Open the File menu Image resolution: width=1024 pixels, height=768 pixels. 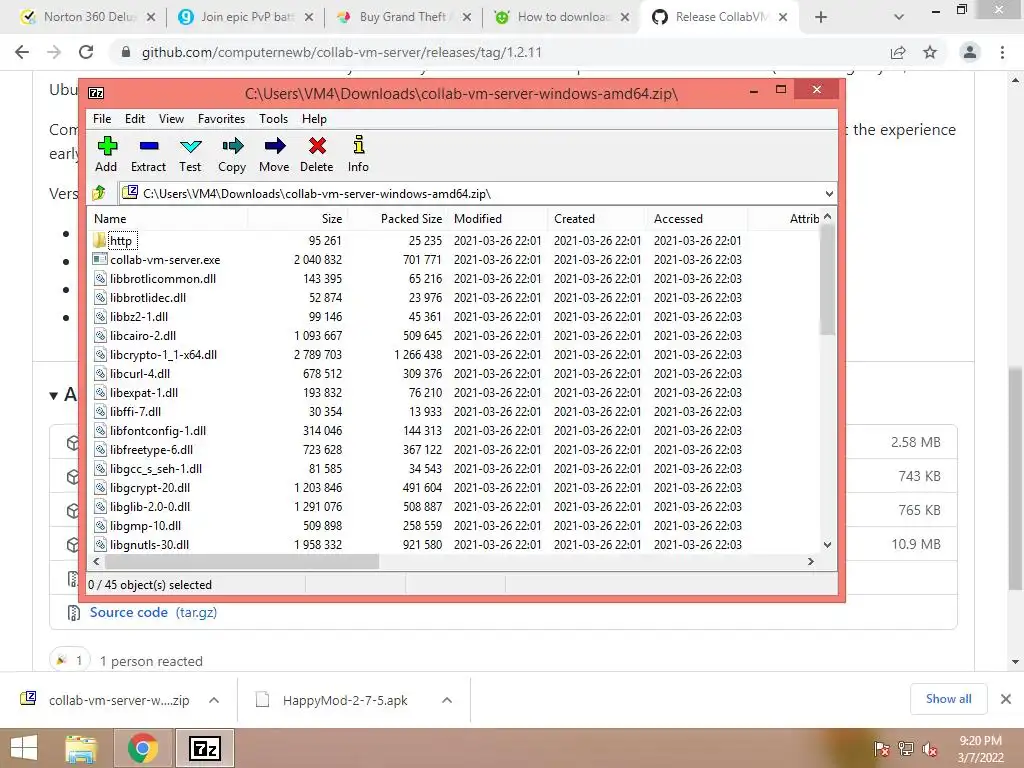[x=102, y=119]
